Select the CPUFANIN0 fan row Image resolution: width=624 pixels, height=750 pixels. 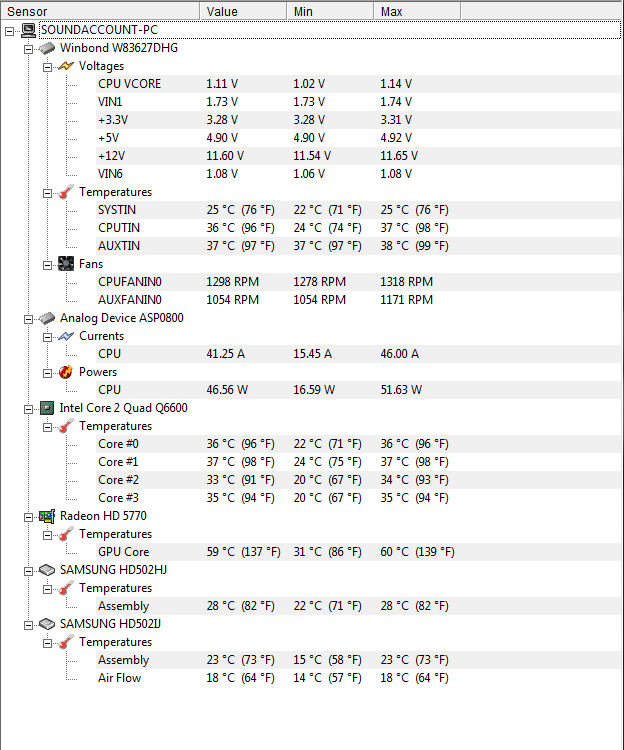[360, 282]
